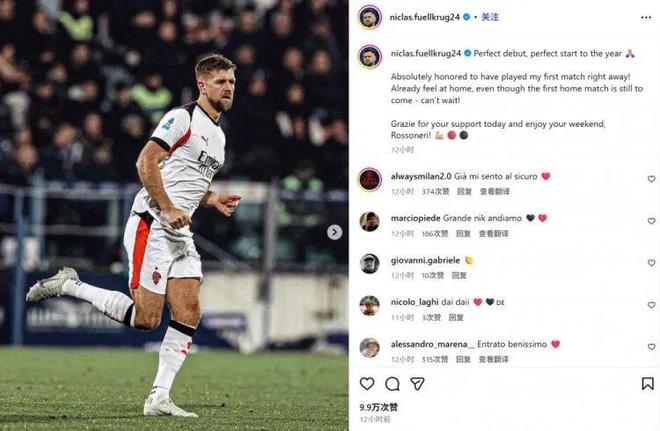Image resolution: width=660 pixels, height=431 pixels.
Task: Show likes on giovanni.gabriele's comment (10次赞)
Action: tap(433, 275)
